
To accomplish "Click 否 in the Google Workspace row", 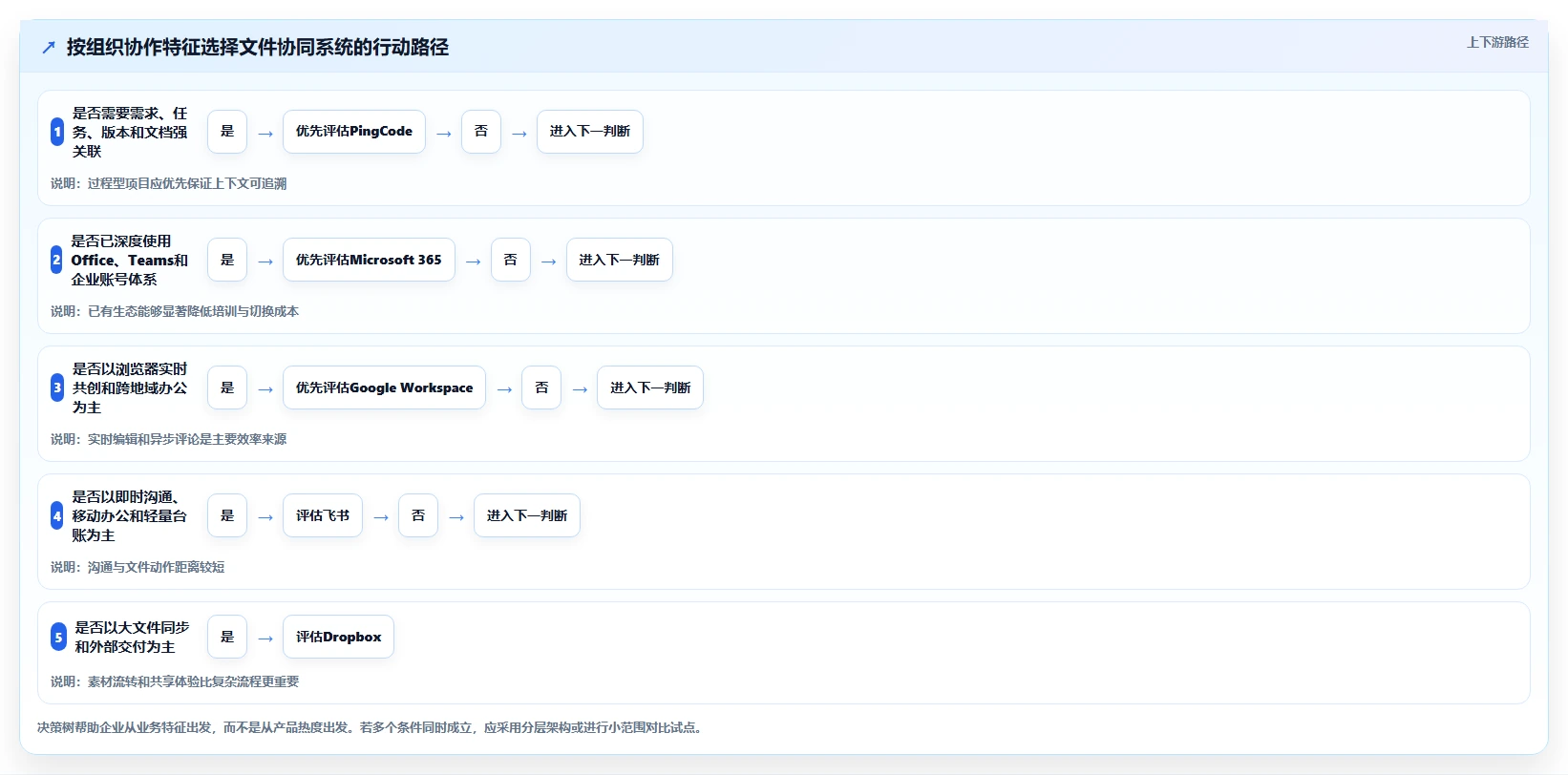I will [x=541, y=387].
